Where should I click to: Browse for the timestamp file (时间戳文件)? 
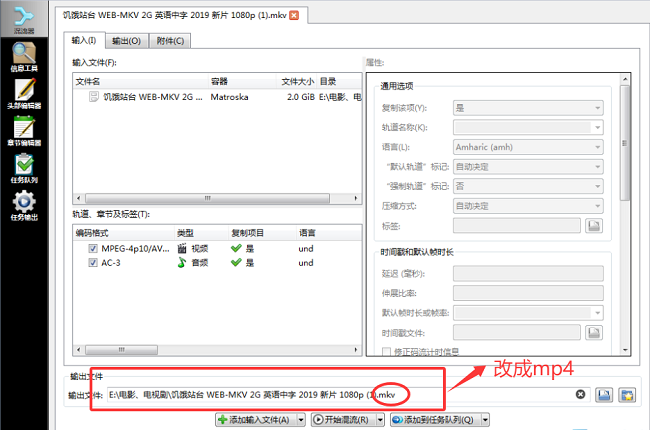pos(594,333)
